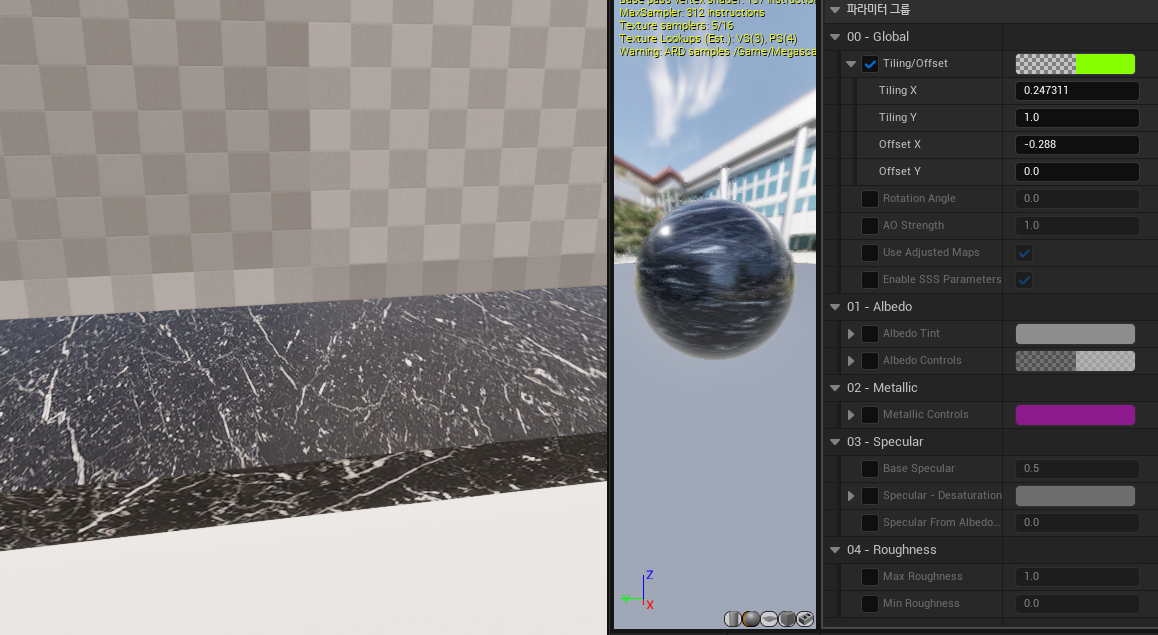Collapse the 00 - Global group
This screenshot has height=635, width=1158.
(835, 37)
